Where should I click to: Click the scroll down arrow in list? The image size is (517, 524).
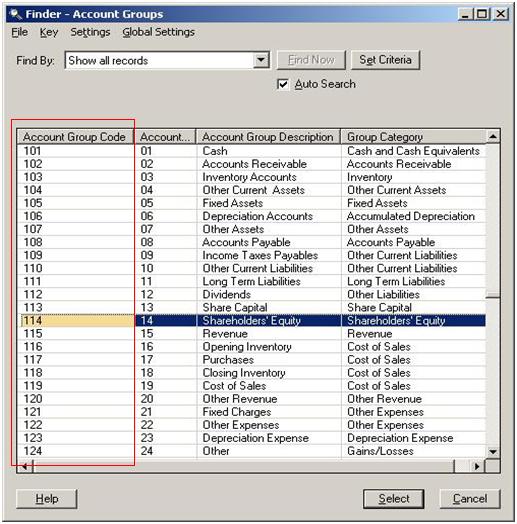493,452
